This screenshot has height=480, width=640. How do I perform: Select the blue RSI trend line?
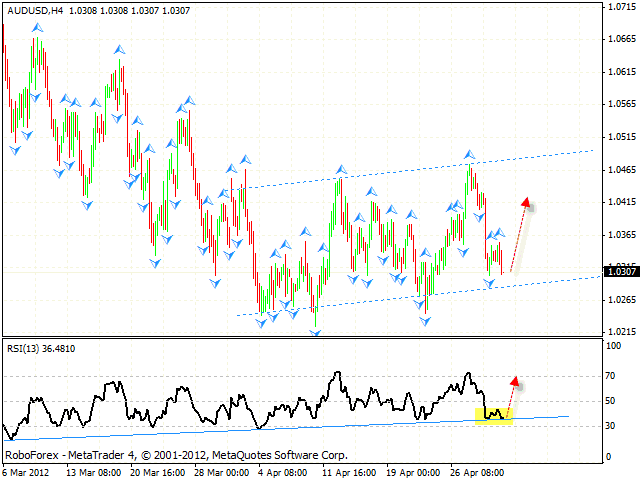(x=300, y=424)
